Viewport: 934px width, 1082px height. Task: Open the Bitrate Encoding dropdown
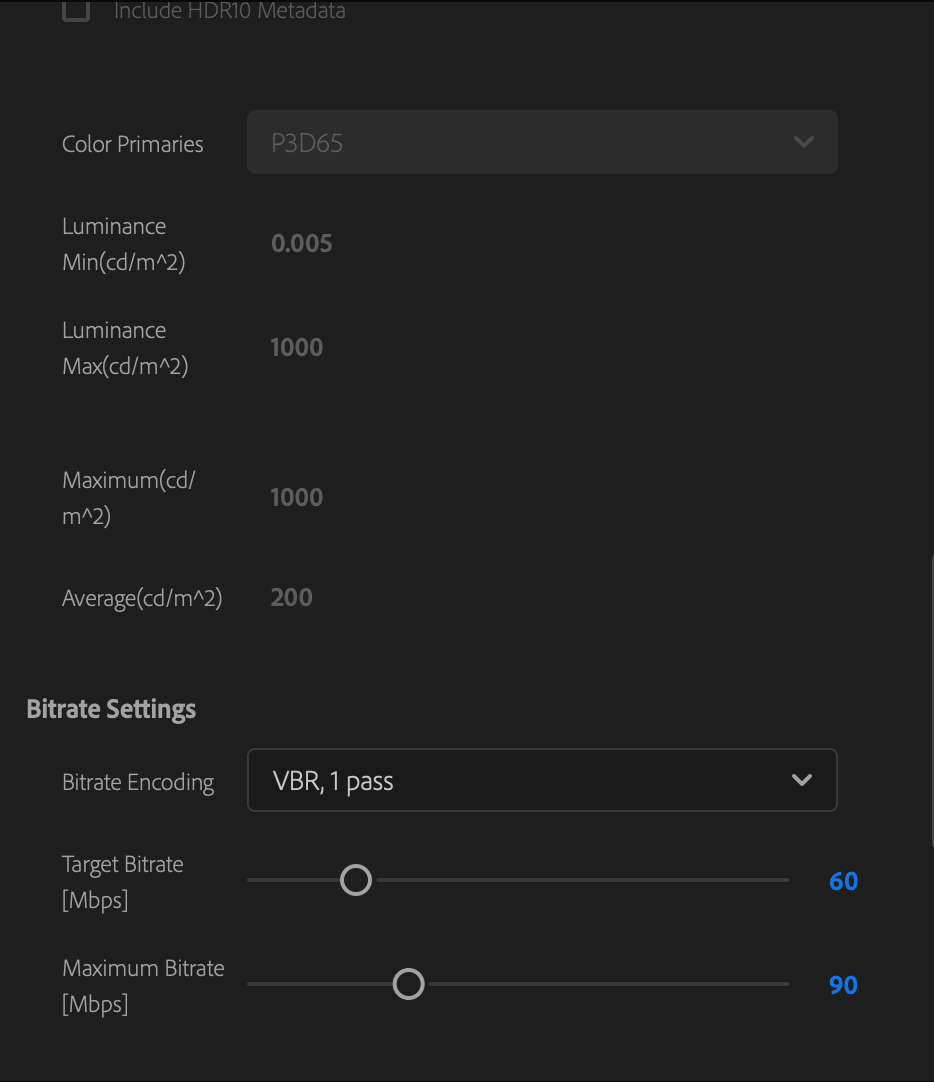542,780
